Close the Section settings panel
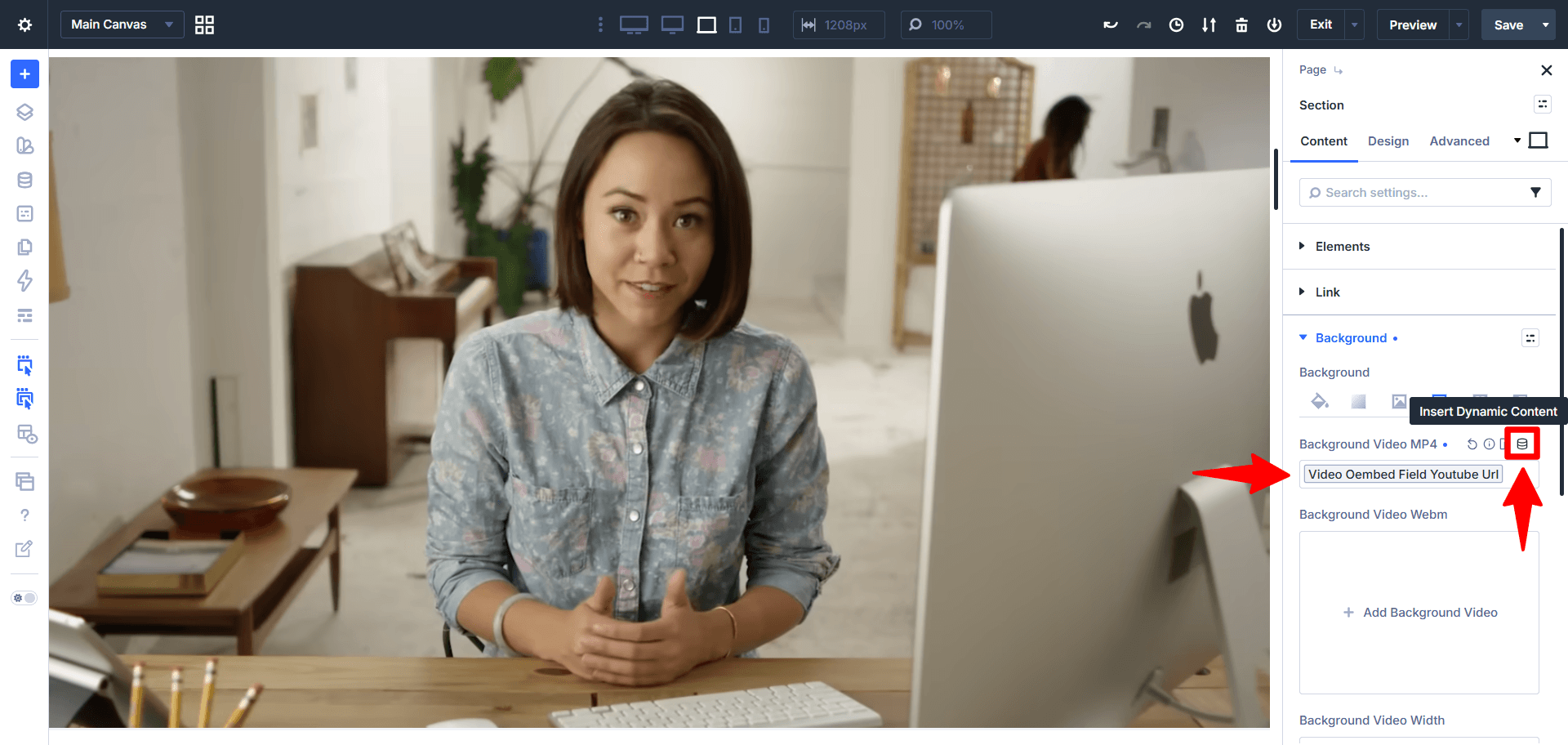The width and height of the screenshot is (1568, 745). (1546, 70)
